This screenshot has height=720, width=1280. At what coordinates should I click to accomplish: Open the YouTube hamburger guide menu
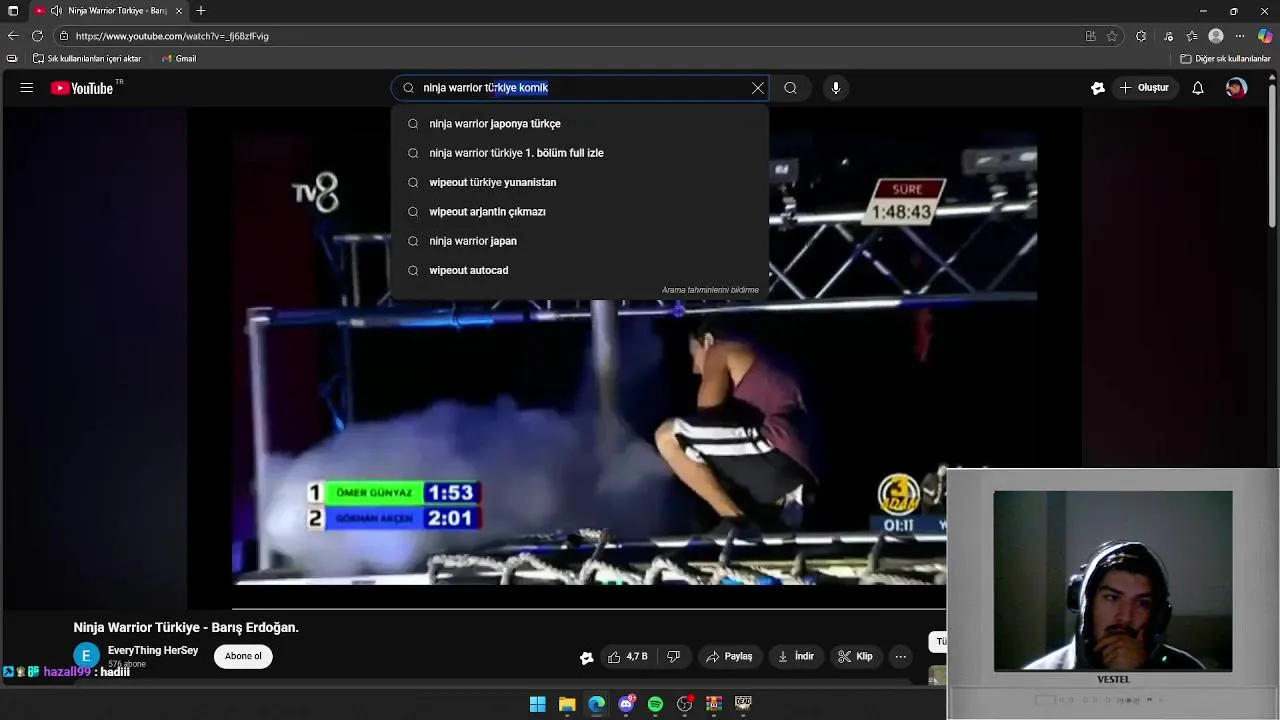click(x=27, y=88)
